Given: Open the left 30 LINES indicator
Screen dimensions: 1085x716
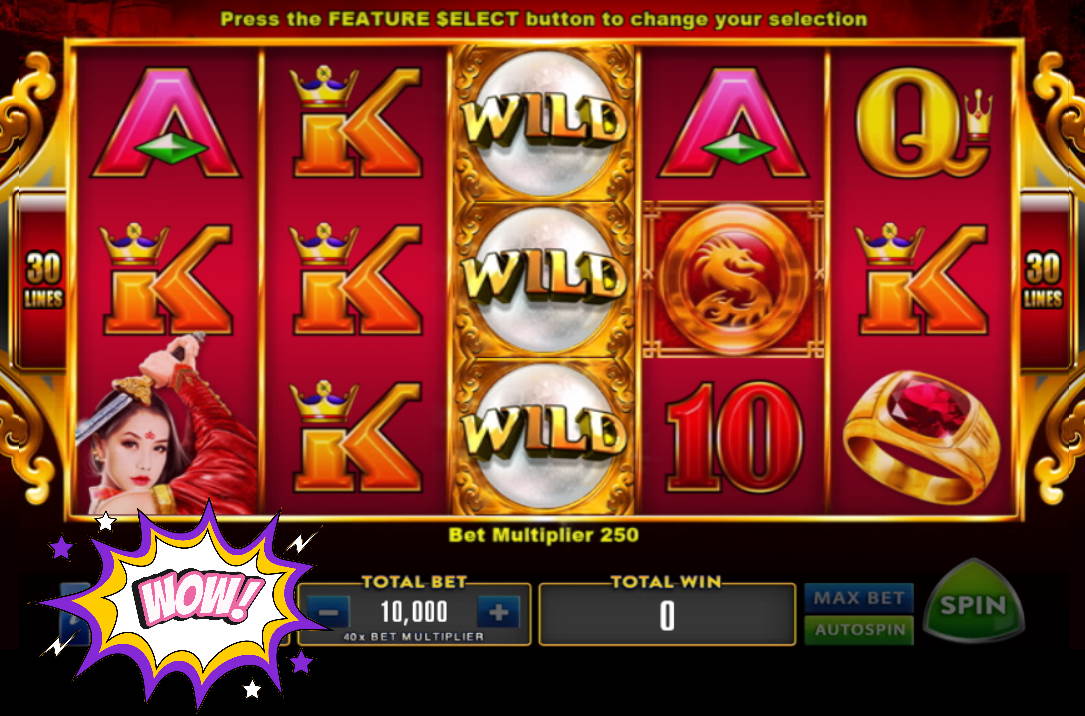Looking at the screenshot, I should point(43,279).
